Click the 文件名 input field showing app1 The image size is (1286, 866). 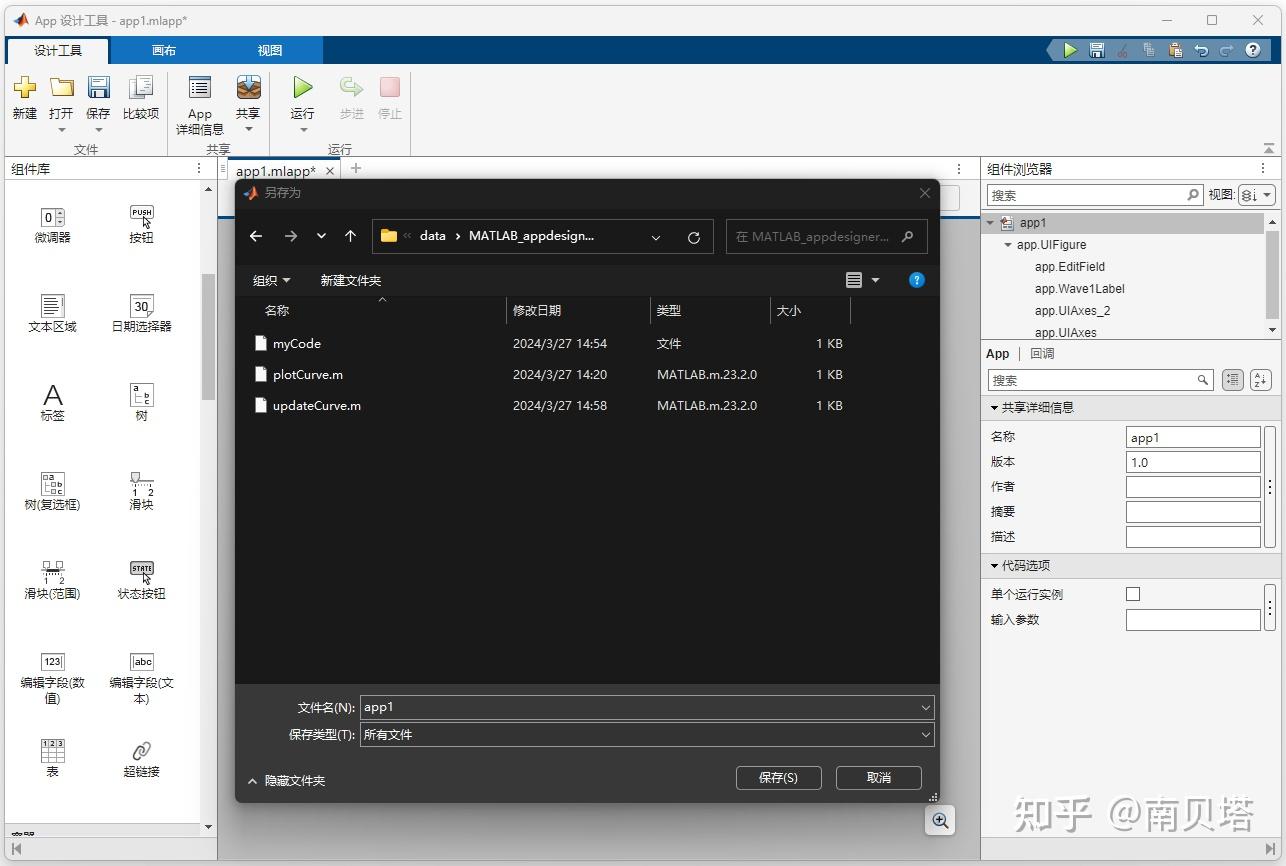(x=640, y=707)
